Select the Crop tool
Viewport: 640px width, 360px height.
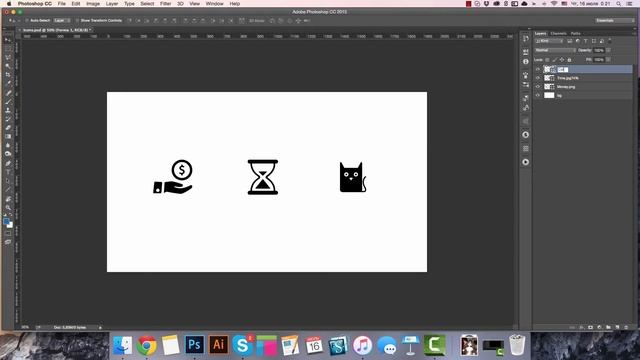tap(8, 74)
